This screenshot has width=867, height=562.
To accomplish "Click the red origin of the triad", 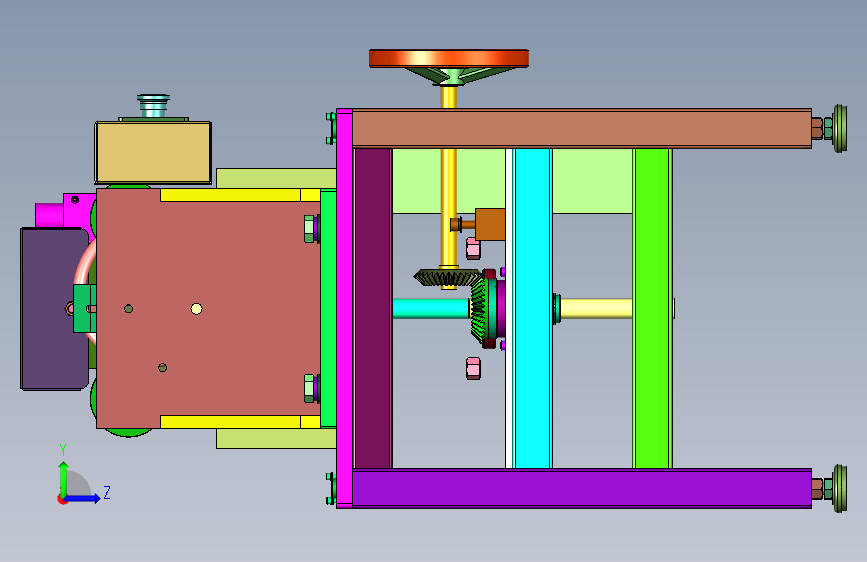I will [62, 499].
